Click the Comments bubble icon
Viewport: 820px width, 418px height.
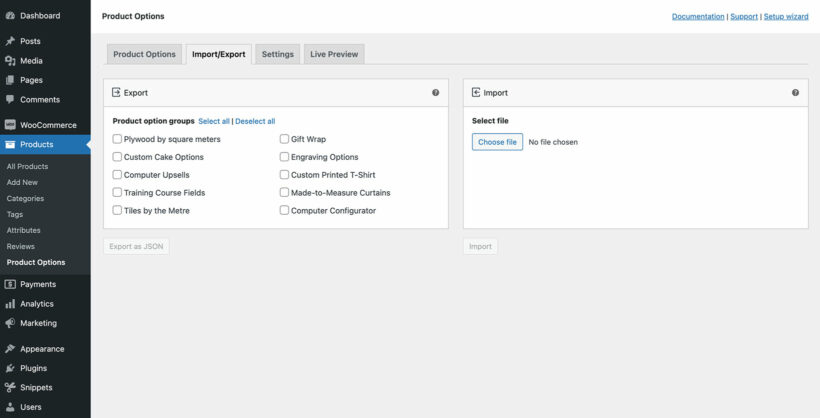click(9, 99)
